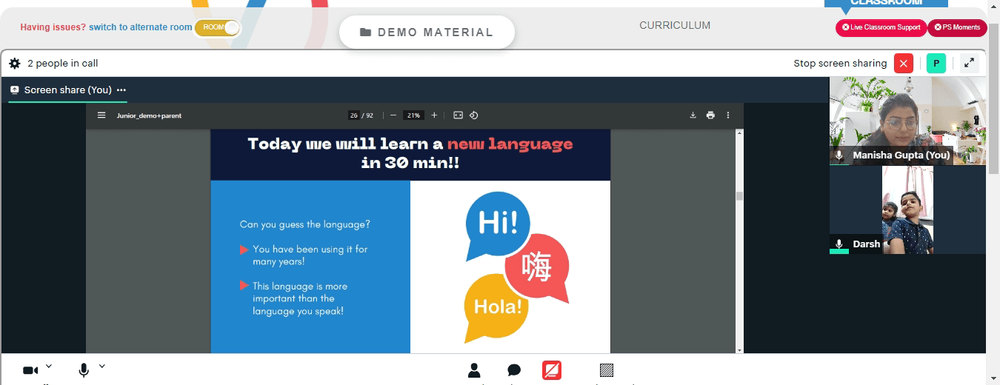Image resolution: width=1000 pixels, height=385 pixels.
Task: Zoom out of the PDF with minus button
Action: pyautogui.click(x=393, y=115)
